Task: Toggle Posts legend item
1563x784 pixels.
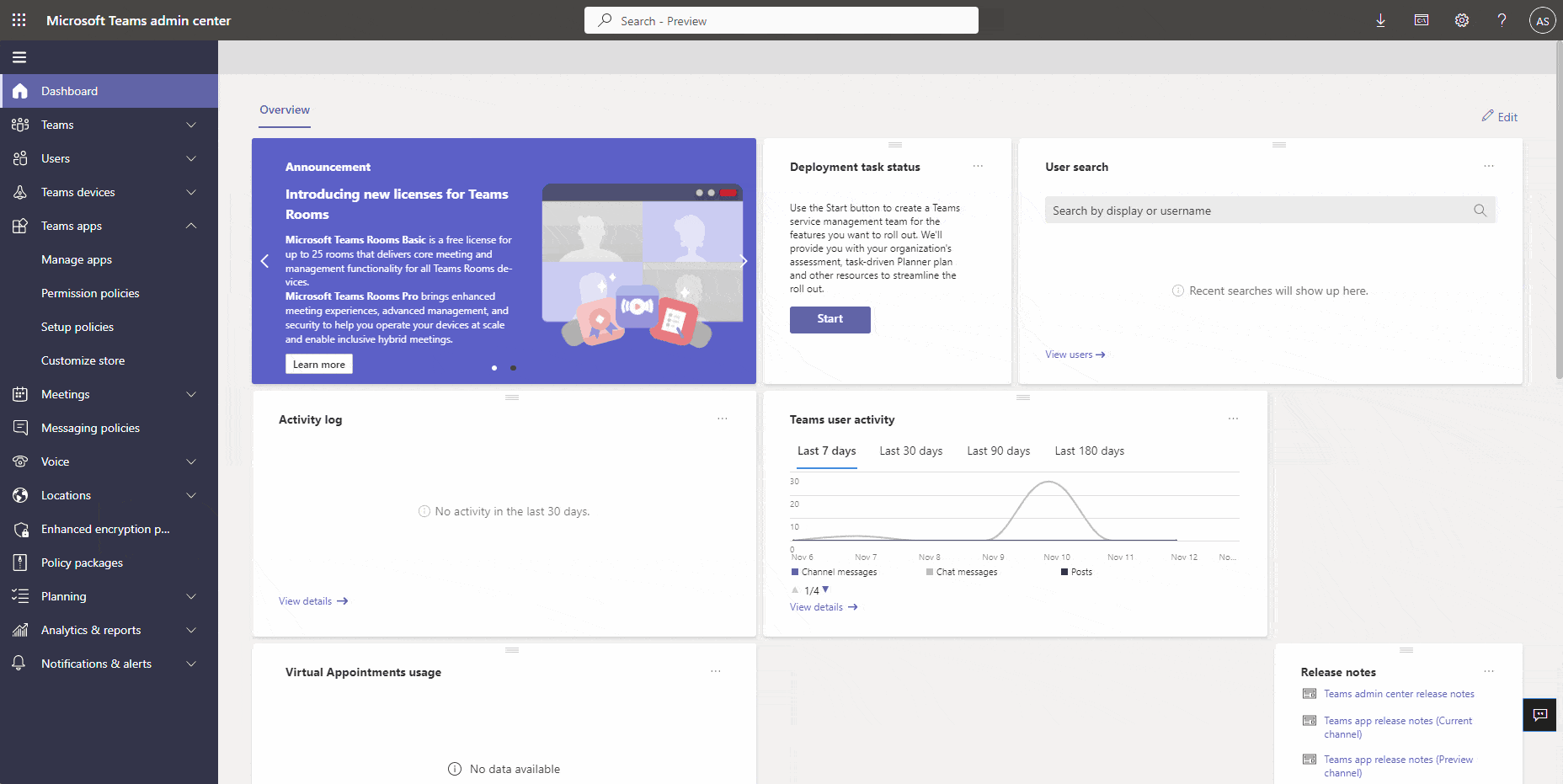Action: point(1076,572)
